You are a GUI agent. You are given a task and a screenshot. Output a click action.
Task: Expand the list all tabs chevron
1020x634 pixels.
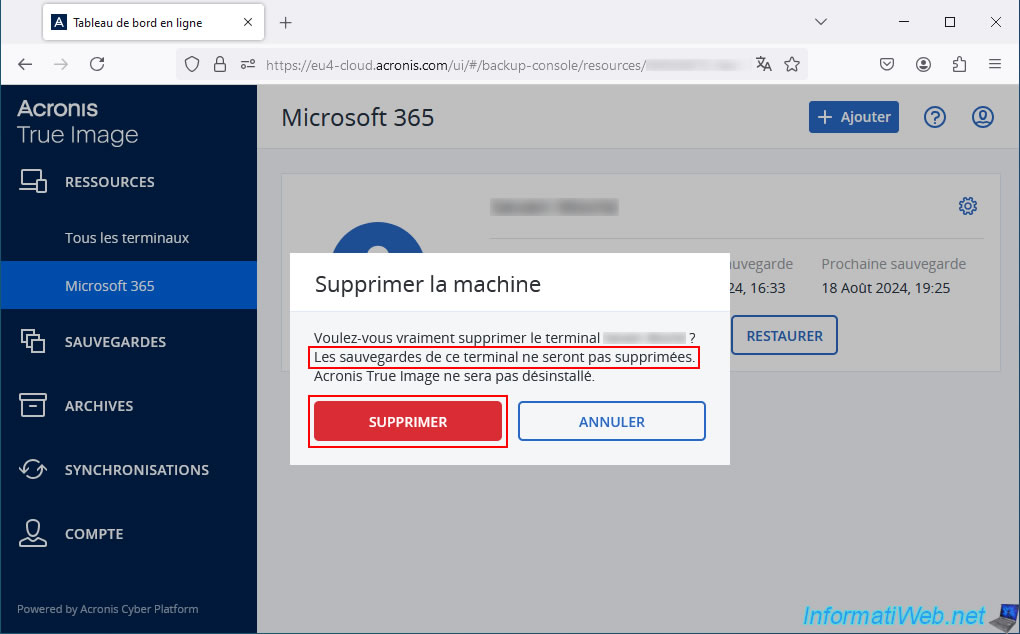821,22
